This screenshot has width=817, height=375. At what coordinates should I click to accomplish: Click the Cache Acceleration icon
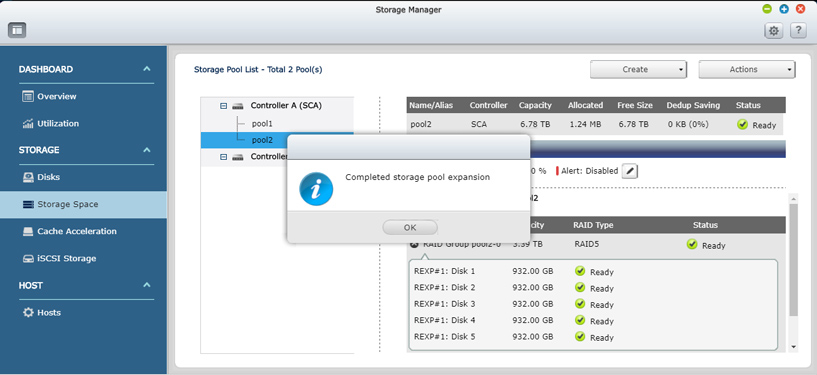click(x=28, y=231)
